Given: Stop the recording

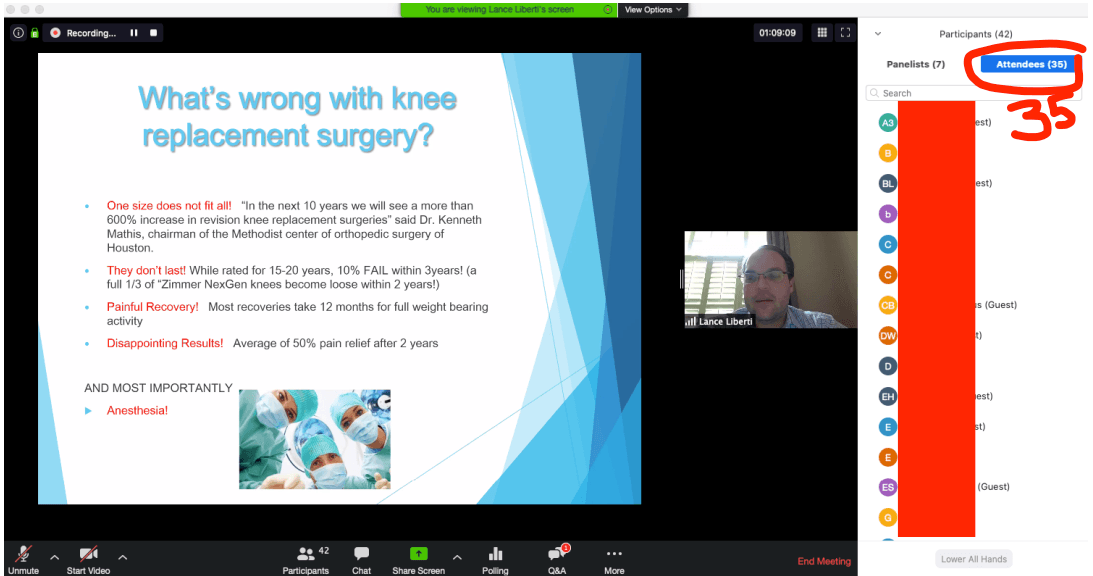Looking at the screenshot, I should pos(153,33).
